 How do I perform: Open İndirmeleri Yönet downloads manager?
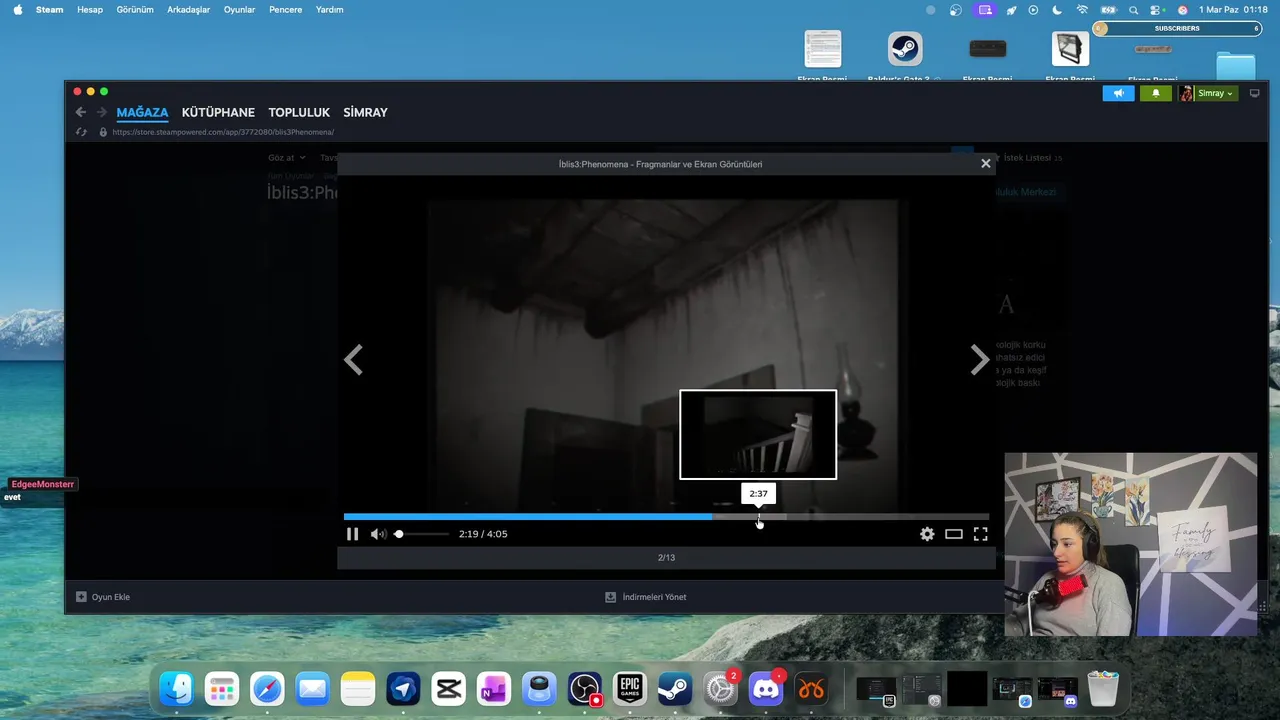646,597
